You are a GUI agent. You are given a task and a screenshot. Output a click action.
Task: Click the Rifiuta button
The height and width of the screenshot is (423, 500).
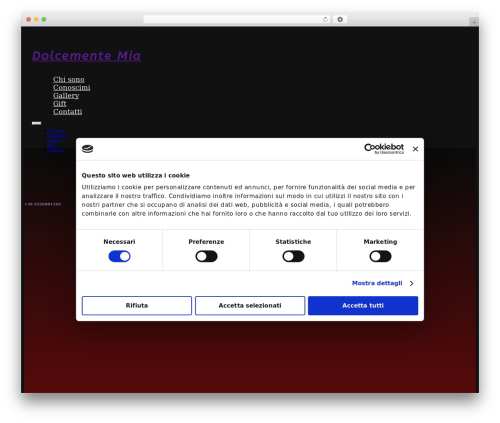[x=137, y=305]
